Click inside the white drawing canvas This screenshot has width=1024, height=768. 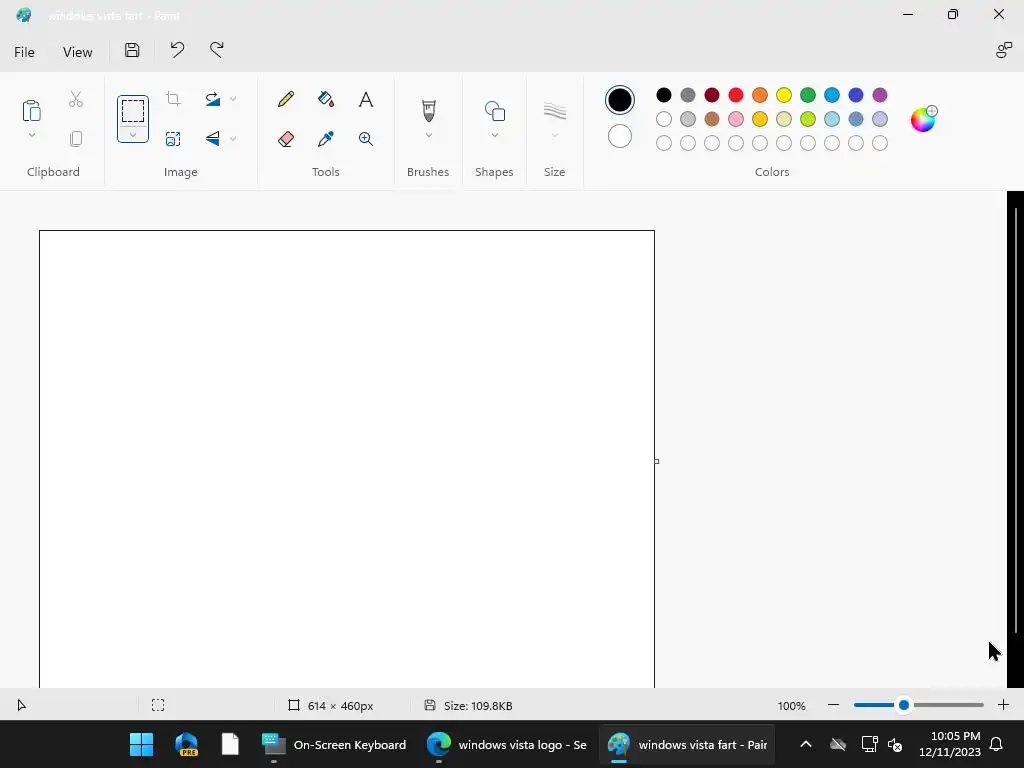(347, 458)
